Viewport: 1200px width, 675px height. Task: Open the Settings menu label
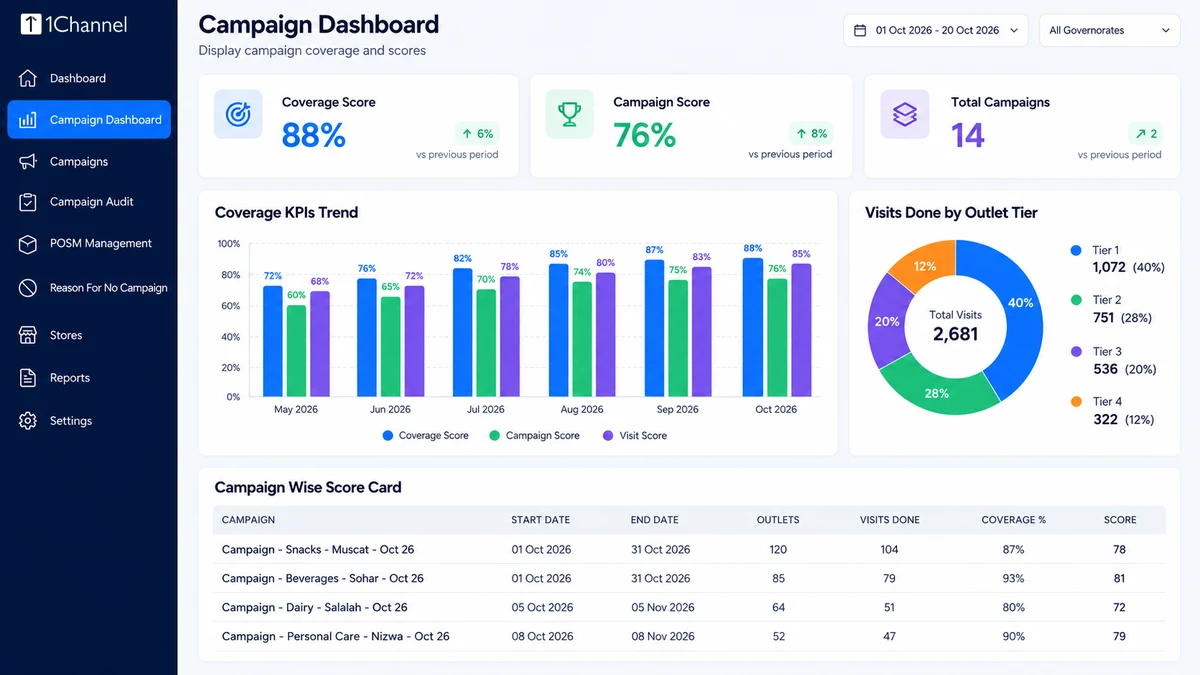pos(71,421)
